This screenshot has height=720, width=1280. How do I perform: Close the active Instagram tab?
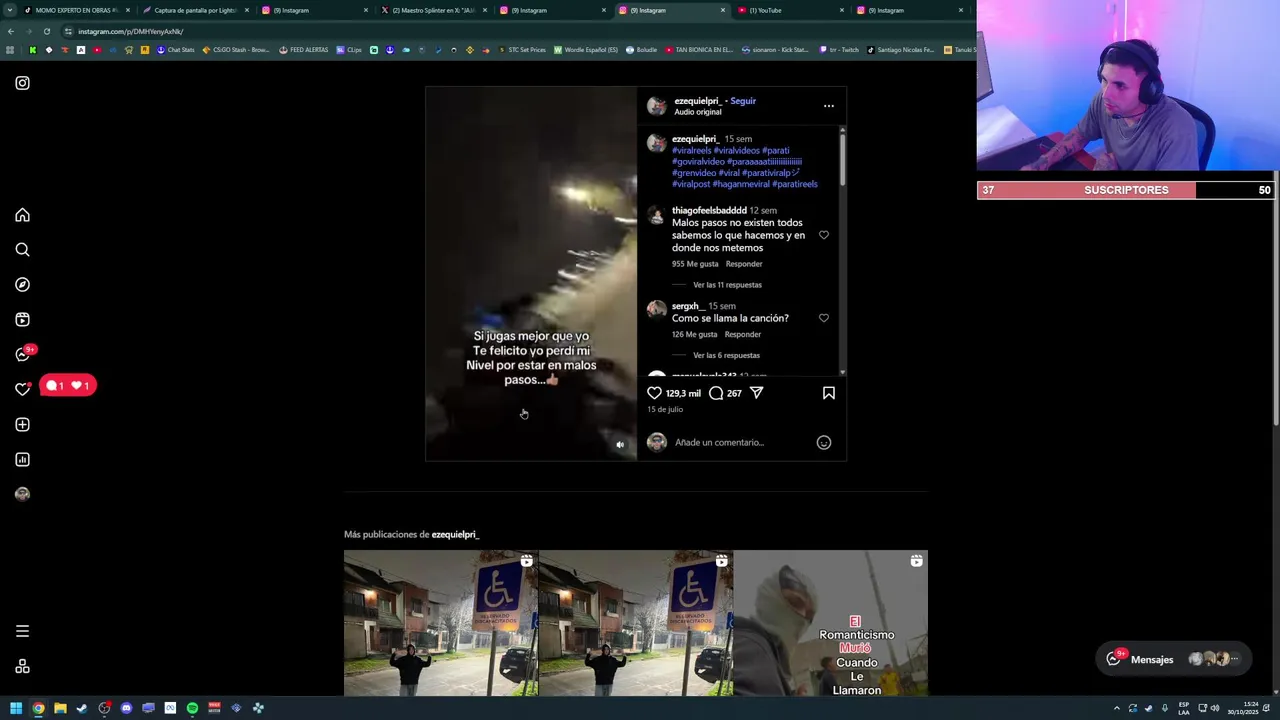[x=722, y=10]
